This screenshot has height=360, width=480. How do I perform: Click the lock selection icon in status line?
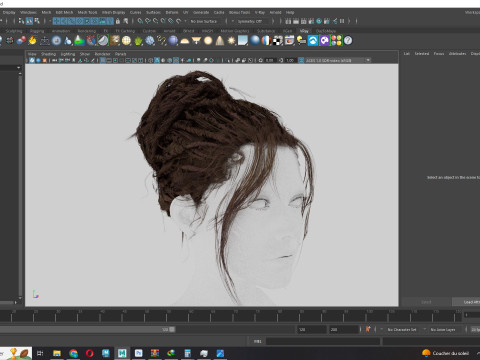click(x=118, y=21)
